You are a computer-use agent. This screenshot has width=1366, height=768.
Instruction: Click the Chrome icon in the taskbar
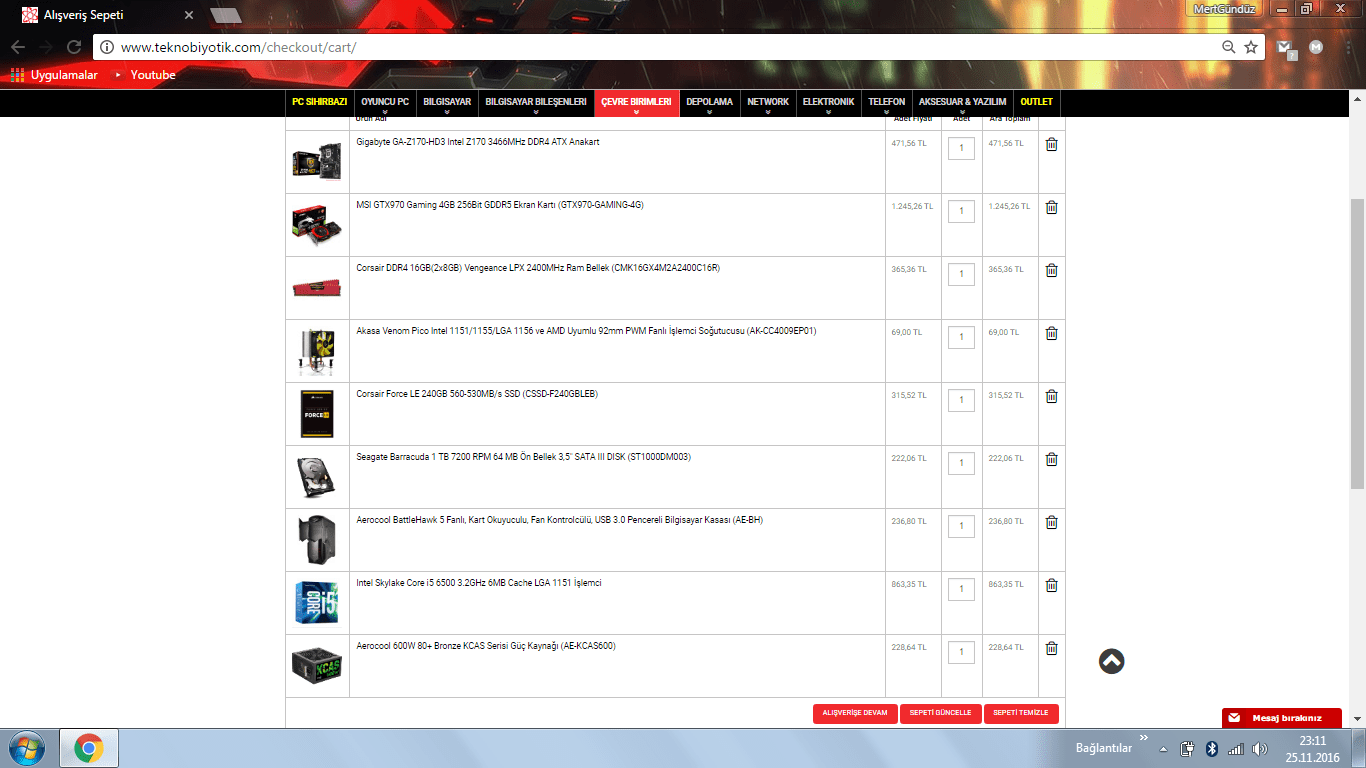89,748
